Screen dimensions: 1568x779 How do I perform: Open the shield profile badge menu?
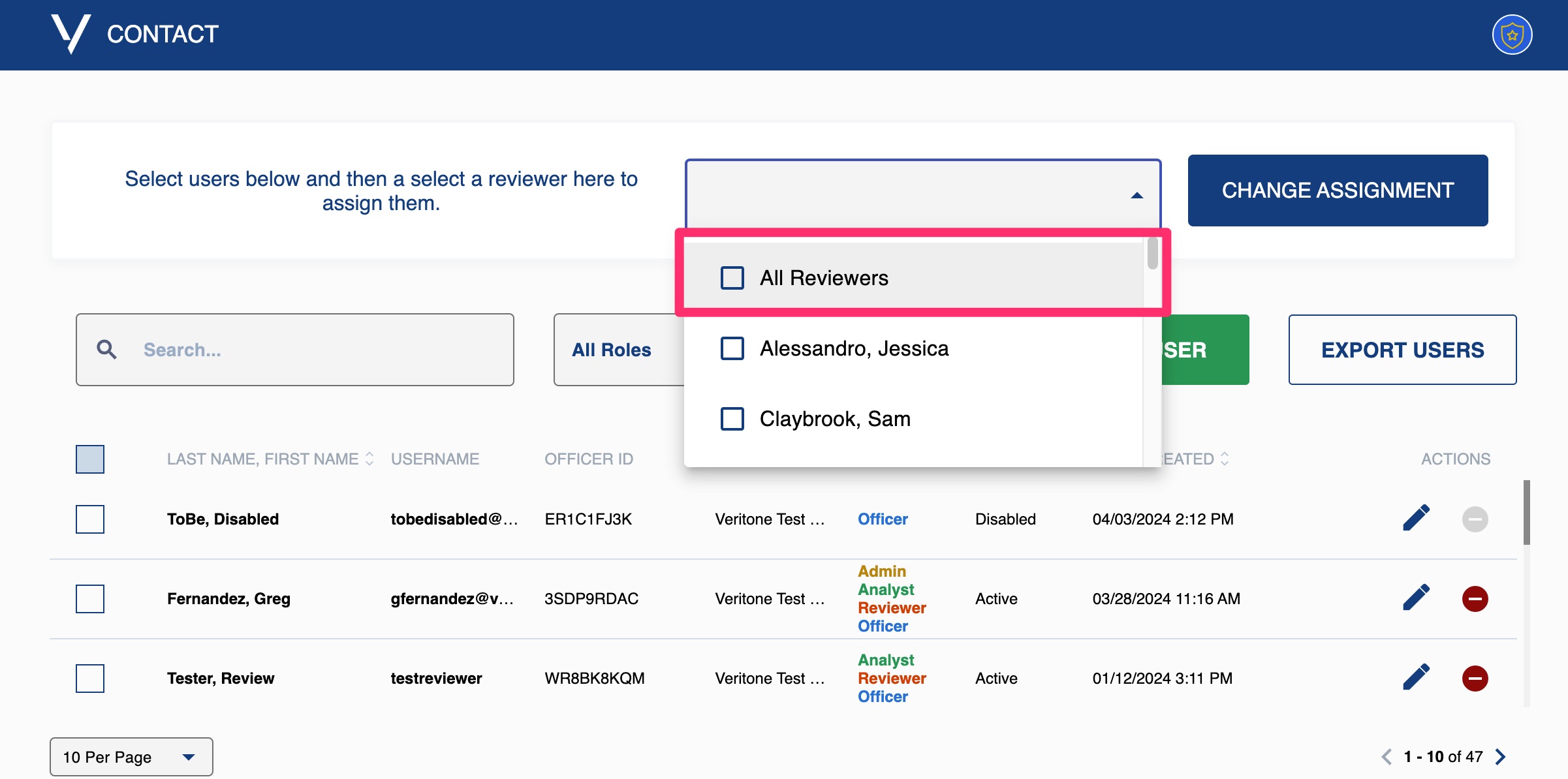click(1512, 35)
